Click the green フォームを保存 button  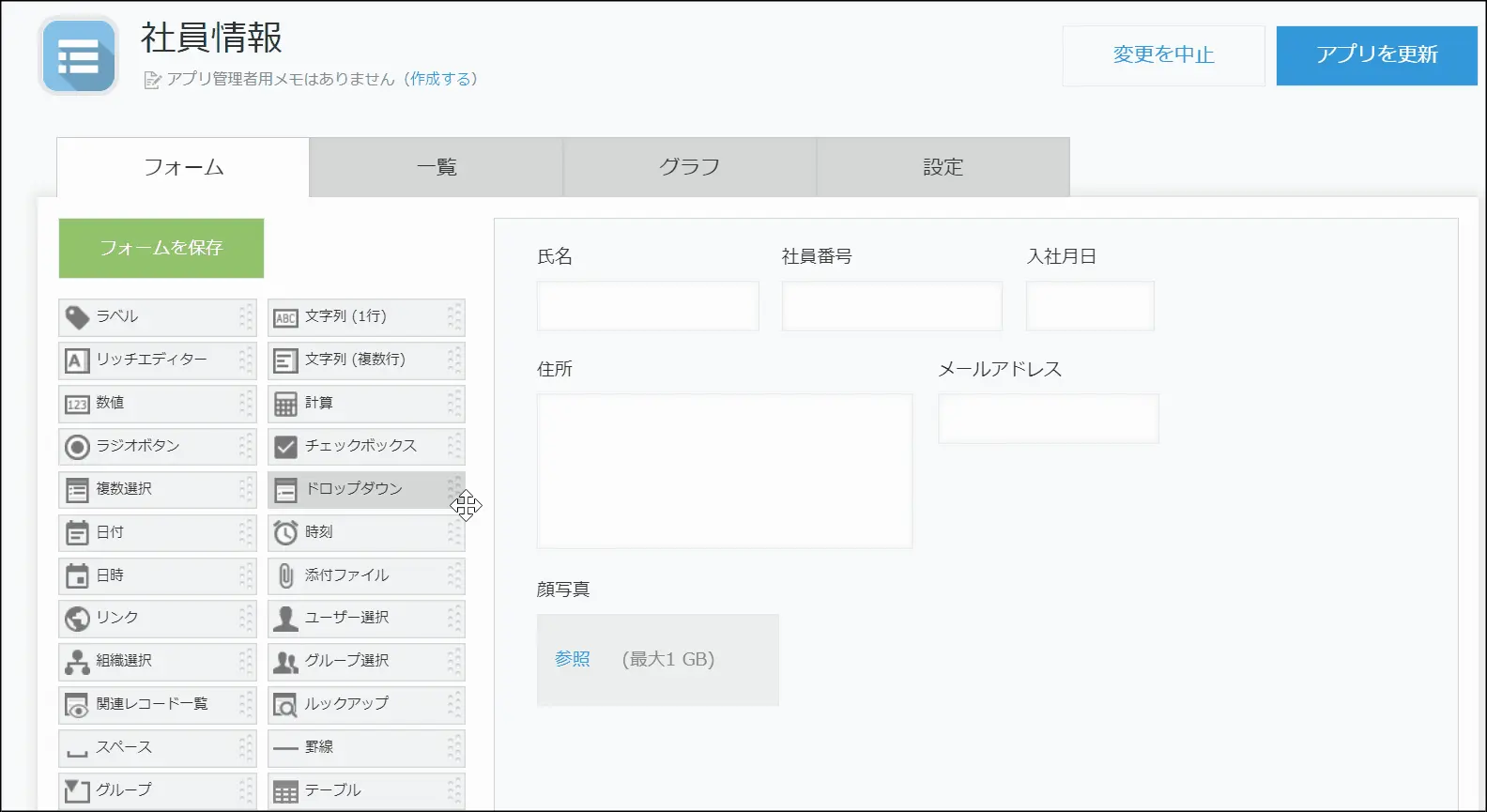pyautogui.click(x=161, y=248)
